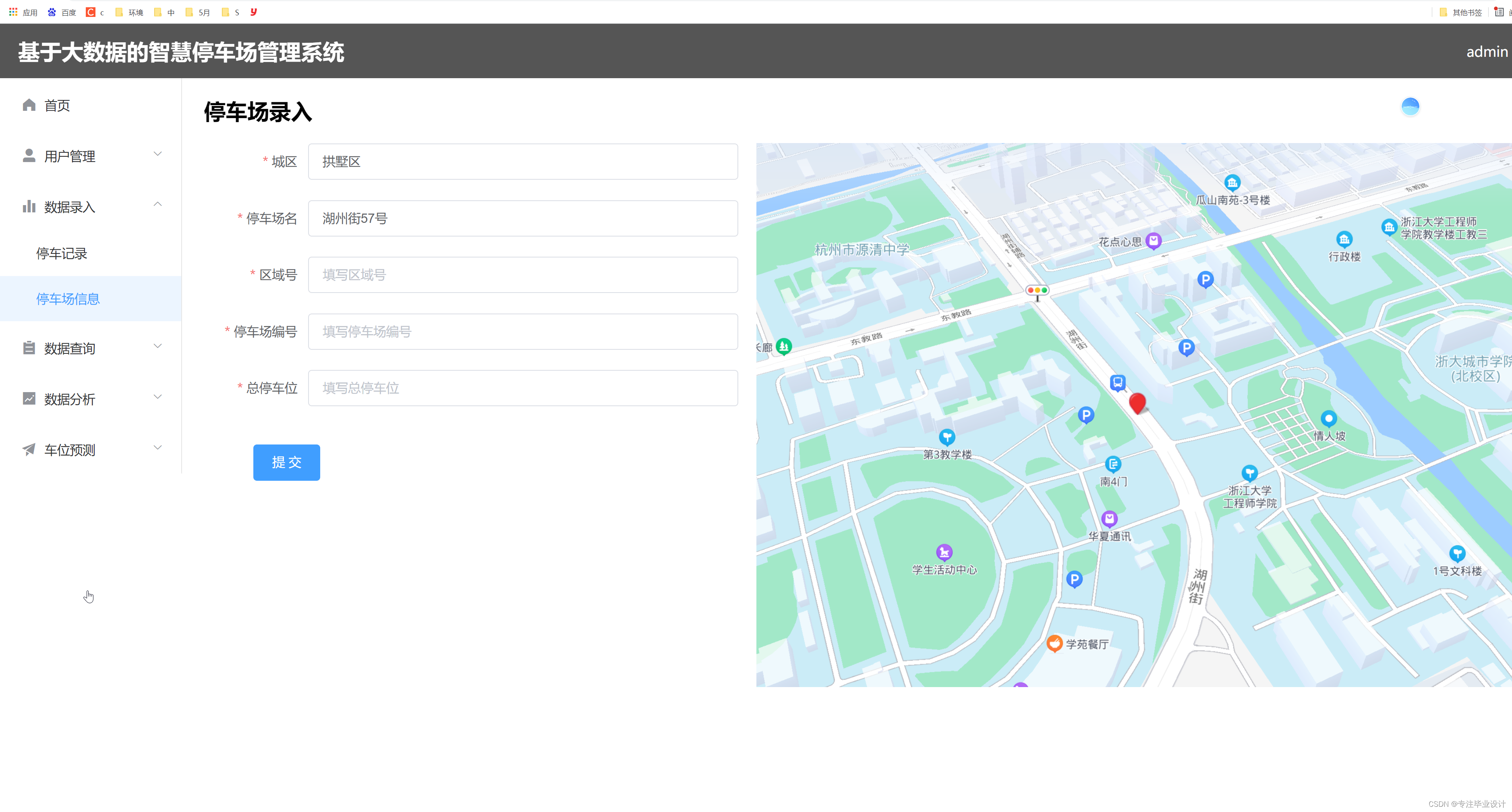Click the 瓜山南苑-3号楼 building icon
The height and width of the screenshot is (812, 1512).
1232,182
